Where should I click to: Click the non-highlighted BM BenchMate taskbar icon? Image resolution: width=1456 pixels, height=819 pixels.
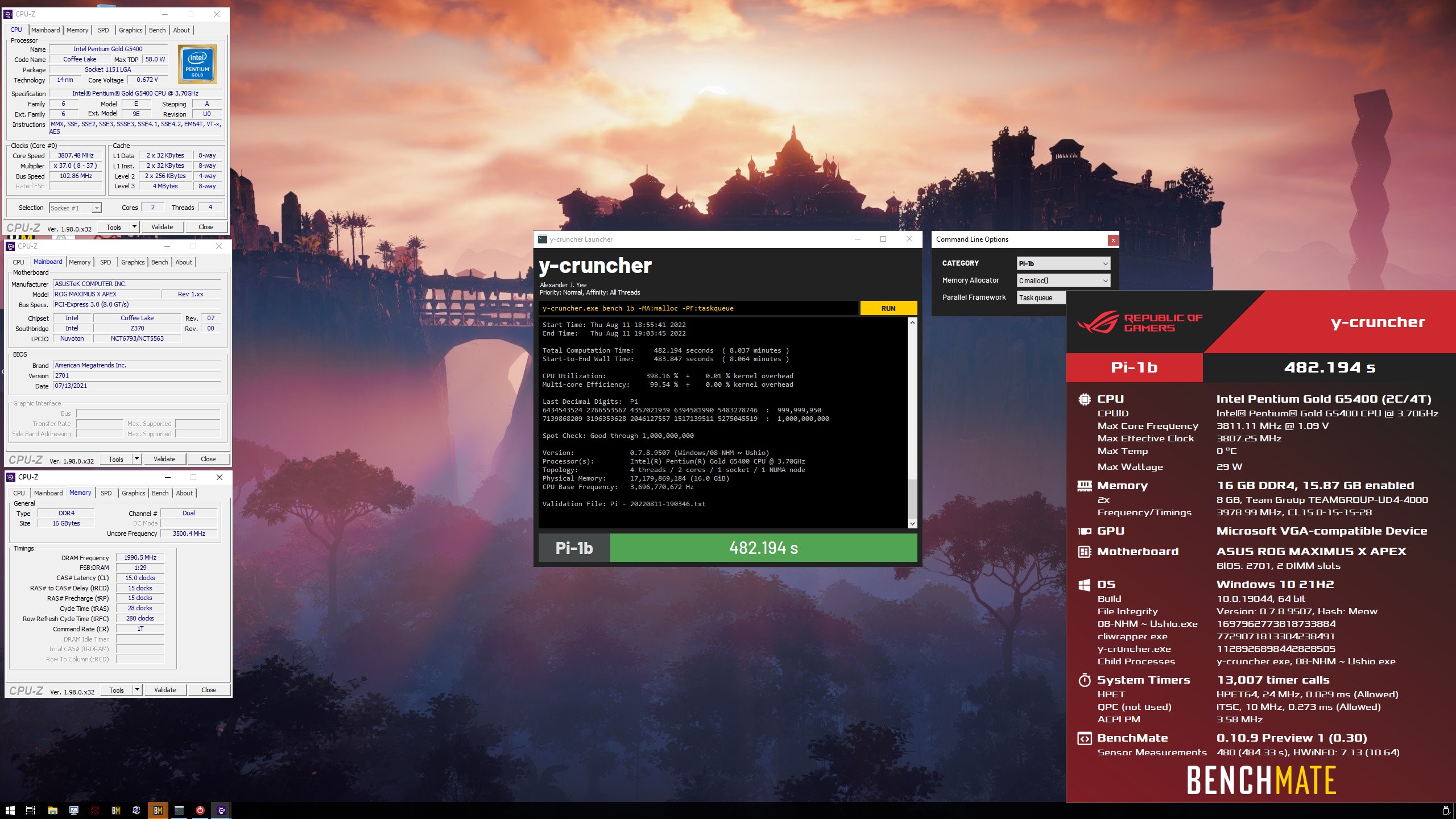pyautogui.click(x=116, y=810)
